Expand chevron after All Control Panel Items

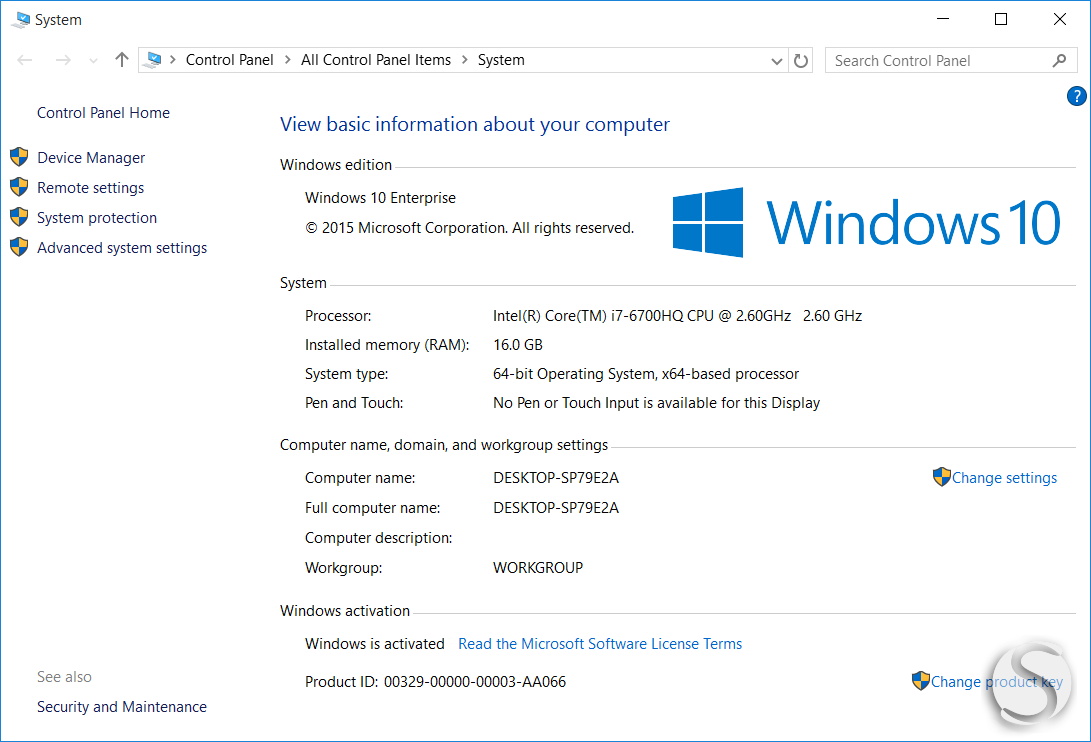tap(465, 60)
